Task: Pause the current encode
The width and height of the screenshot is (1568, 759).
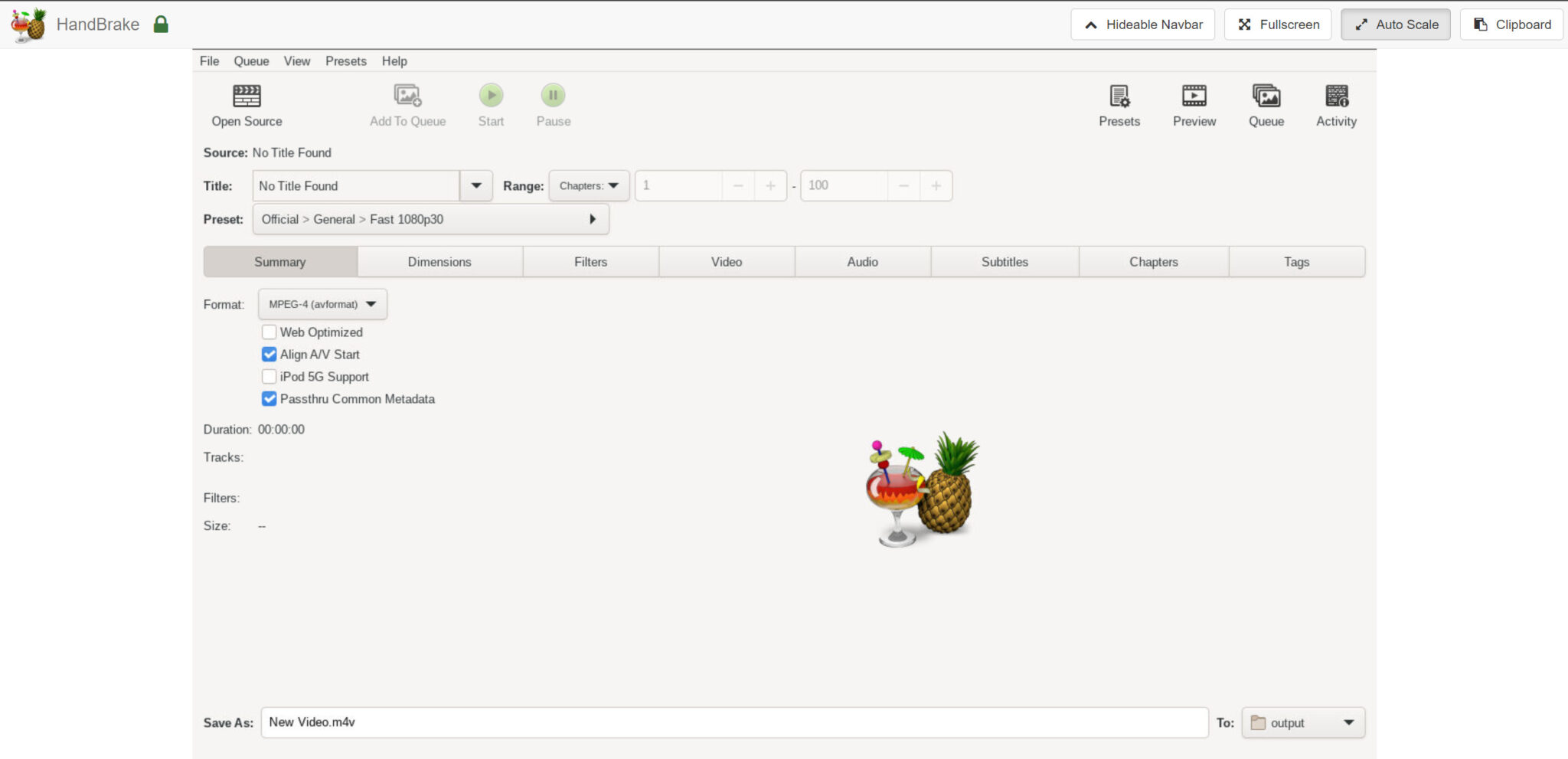Action: tap(553, 95)
